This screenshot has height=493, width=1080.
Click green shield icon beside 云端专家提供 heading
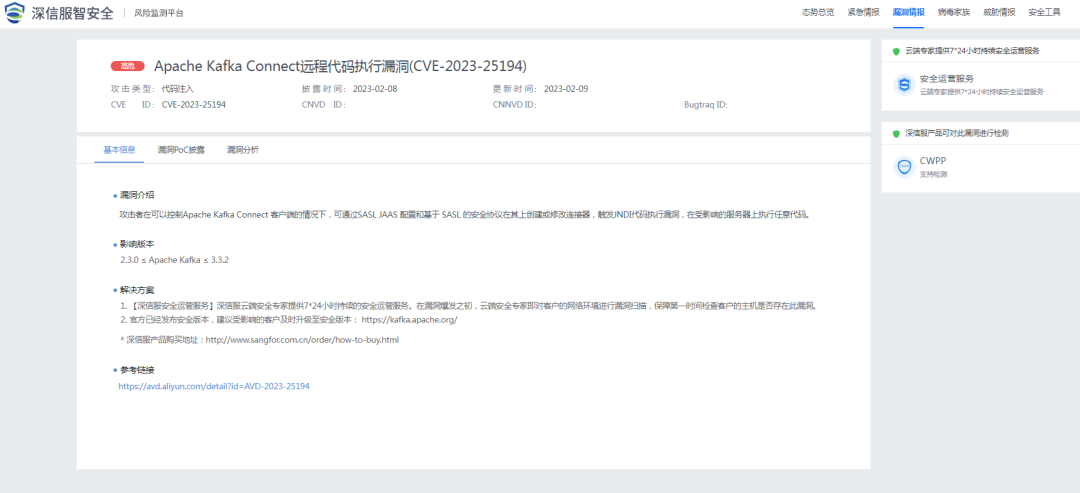(896, 51)
